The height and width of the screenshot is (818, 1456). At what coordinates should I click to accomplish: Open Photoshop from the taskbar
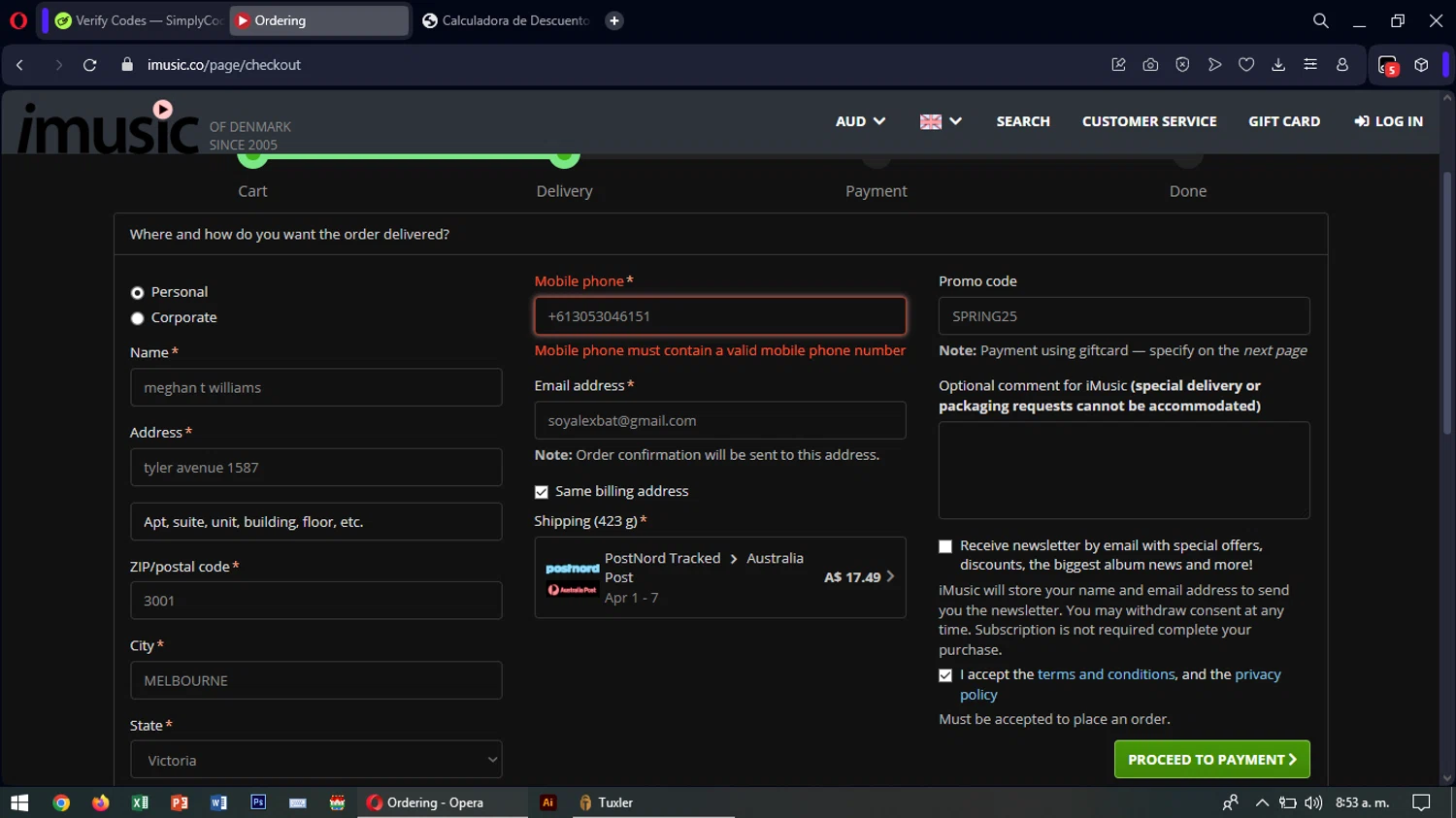[258, 802]
